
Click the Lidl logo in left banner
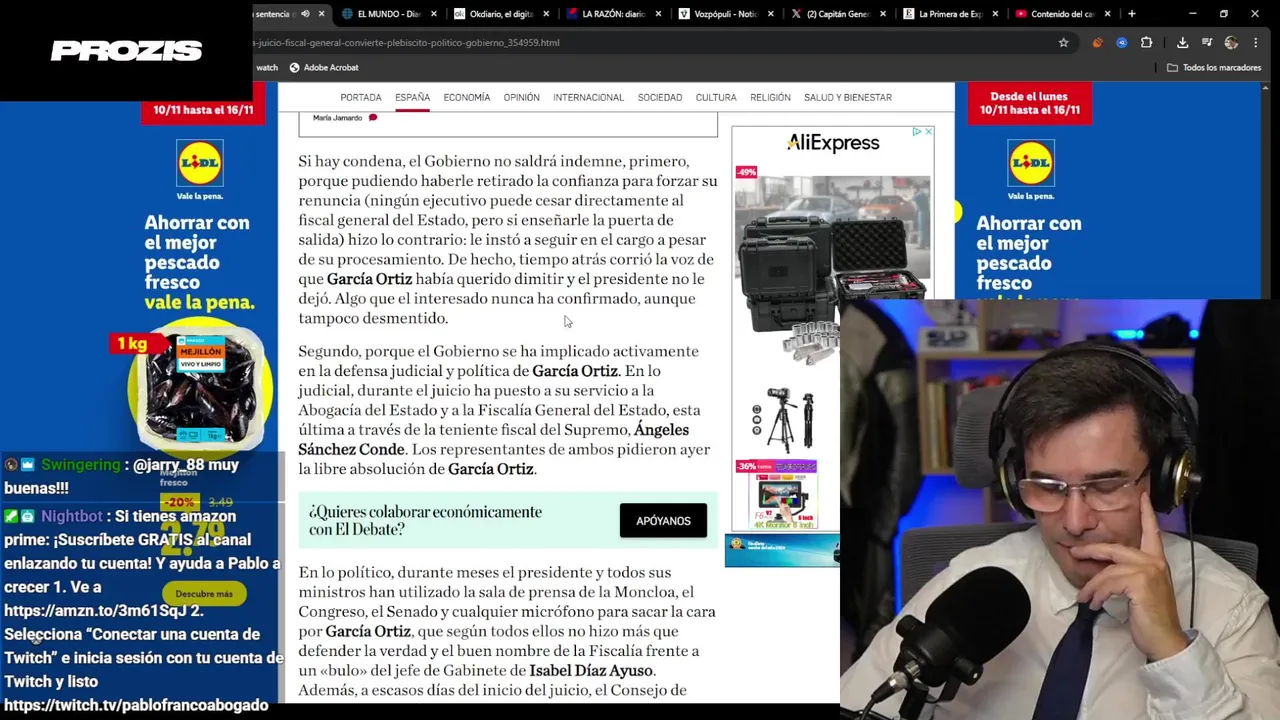[x=199, y=164]
